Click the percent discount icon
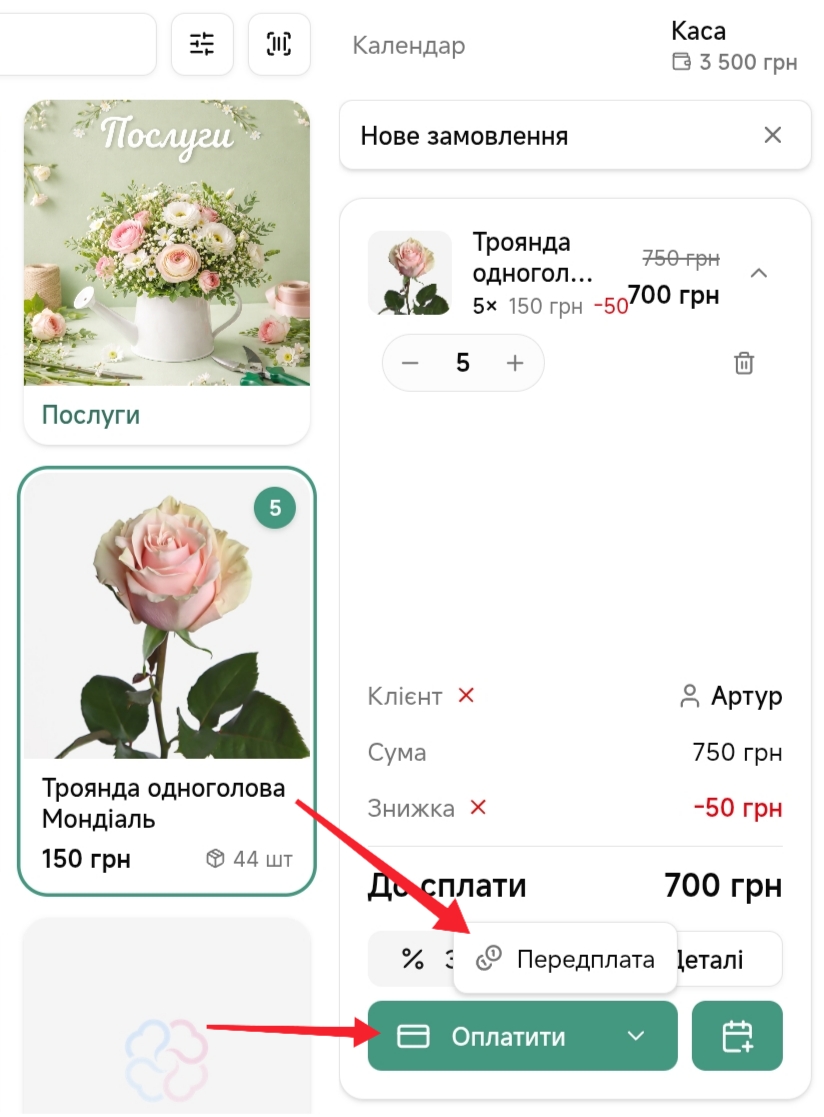Image resolution: width=824 pixels, height=1117 pixels. pos(413,959)
